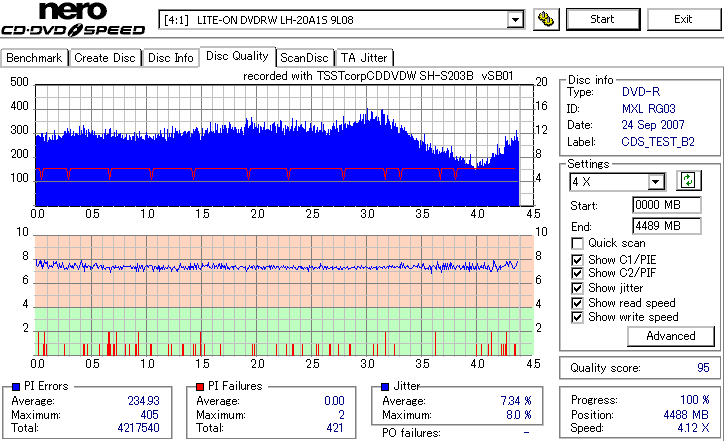Expand the drive selection dropdown arrow
Image resolution: width=724 pixels, height=441 pixels.
click(515, 20)
